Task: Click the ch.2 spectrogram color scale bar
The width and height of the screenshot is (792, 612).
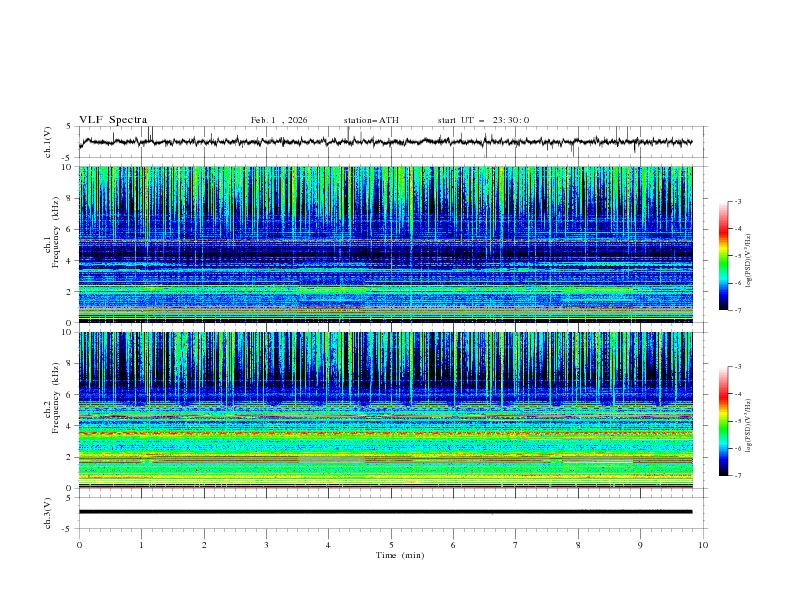Action: click(724, 421)
